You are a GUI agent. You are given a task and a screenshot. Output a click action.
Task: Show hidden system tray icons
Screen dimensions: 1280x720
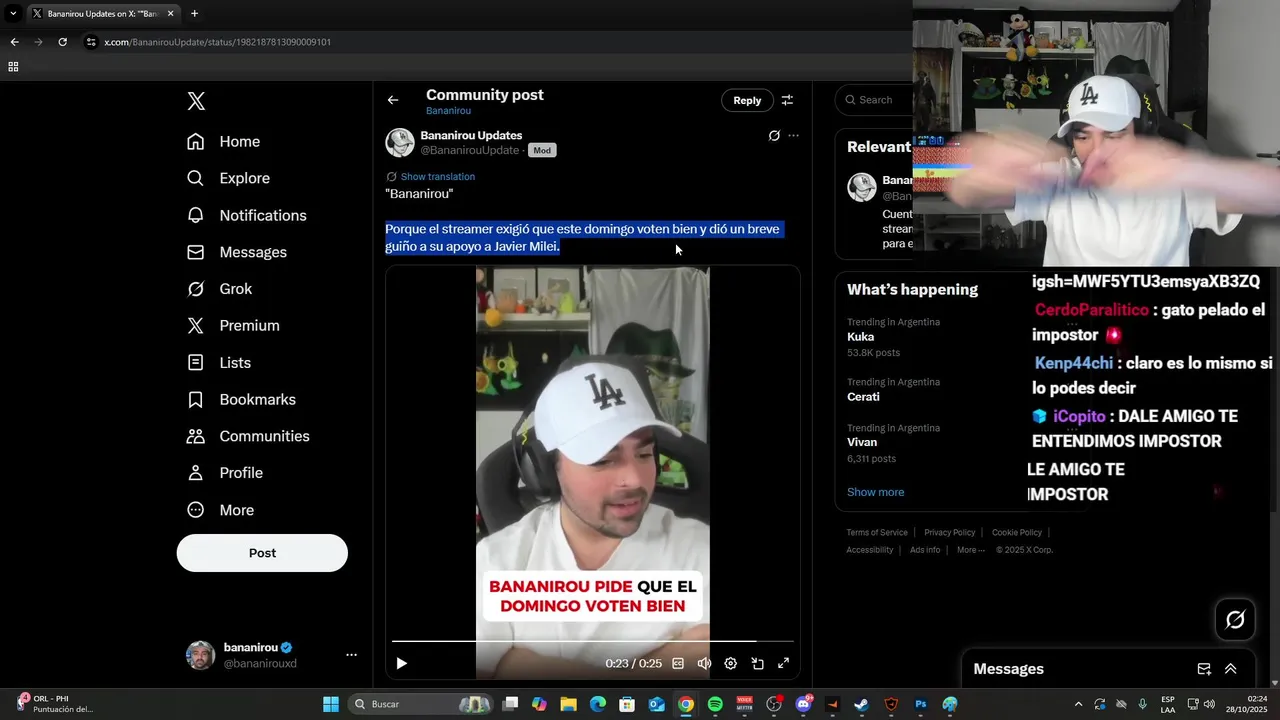click(1078, 704)
